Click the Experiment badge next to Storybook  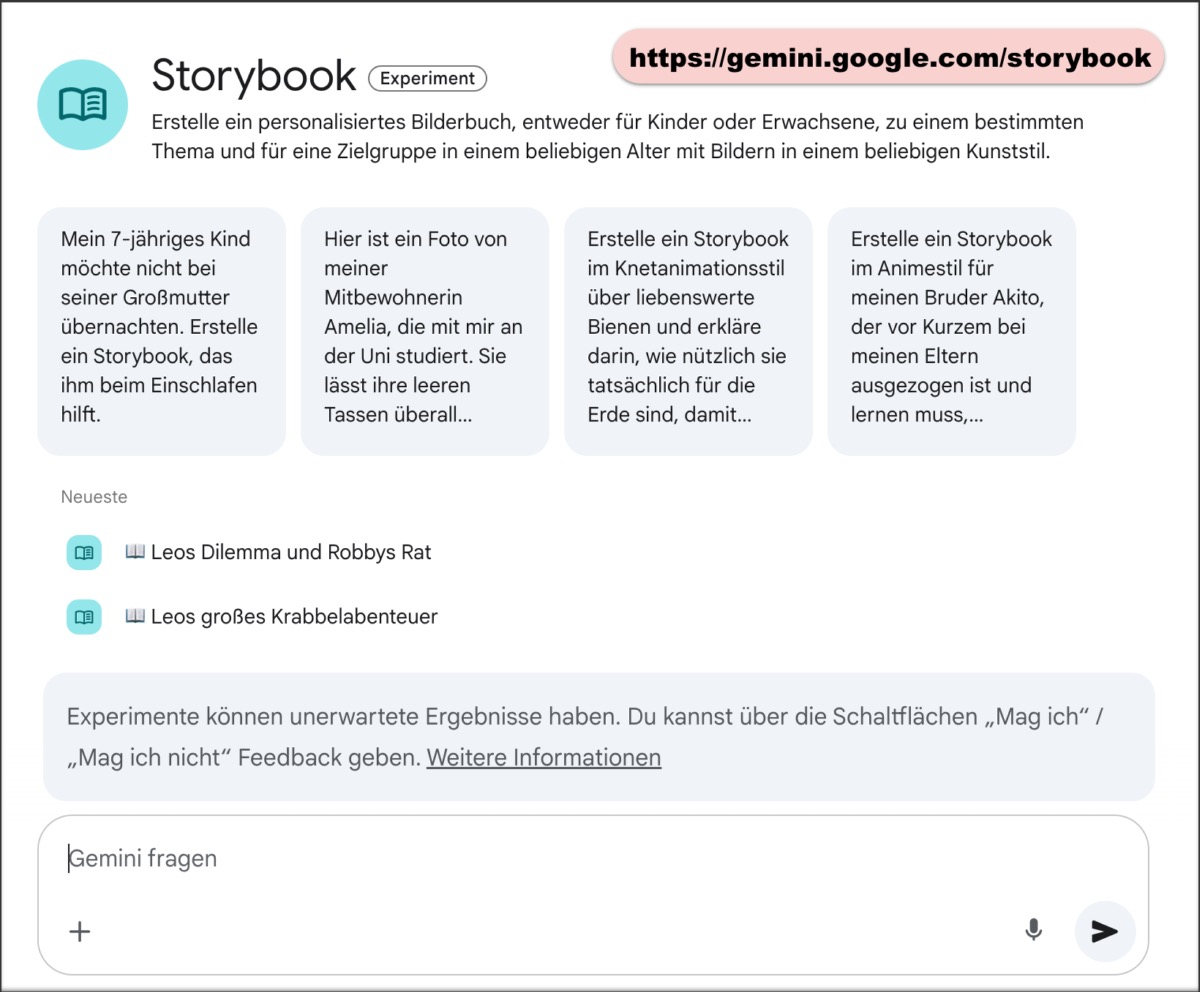427,78
